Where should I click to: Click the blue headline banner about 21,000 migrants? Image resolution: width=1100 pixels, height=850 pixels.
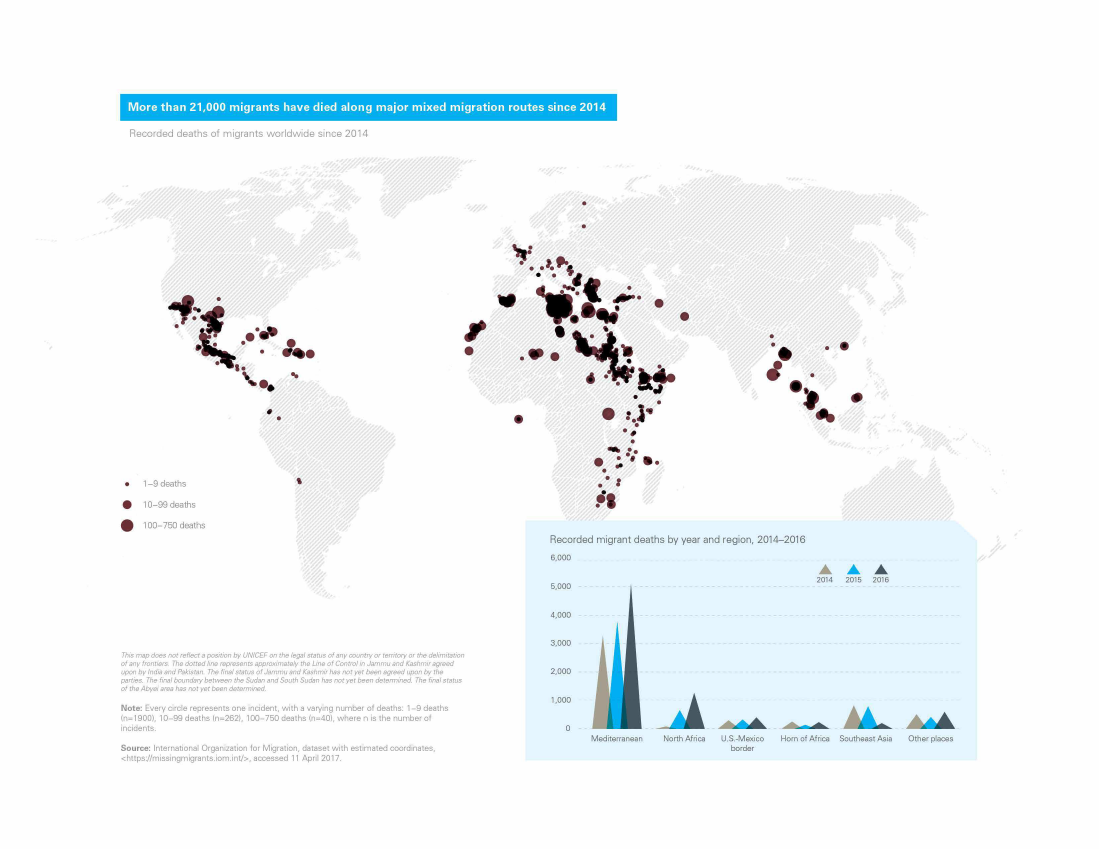(x=368, y=107)
